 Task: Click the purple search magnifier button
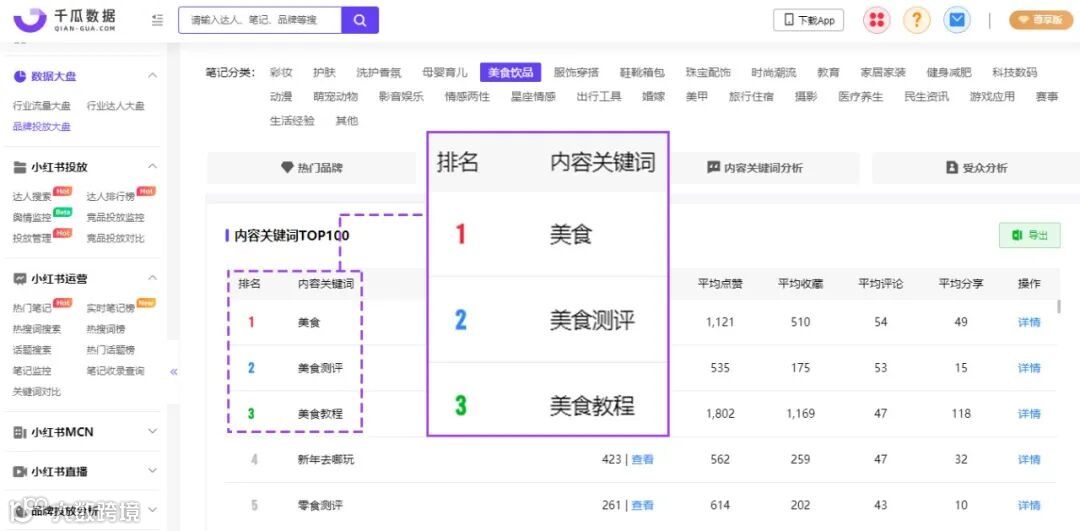point(360,21)
